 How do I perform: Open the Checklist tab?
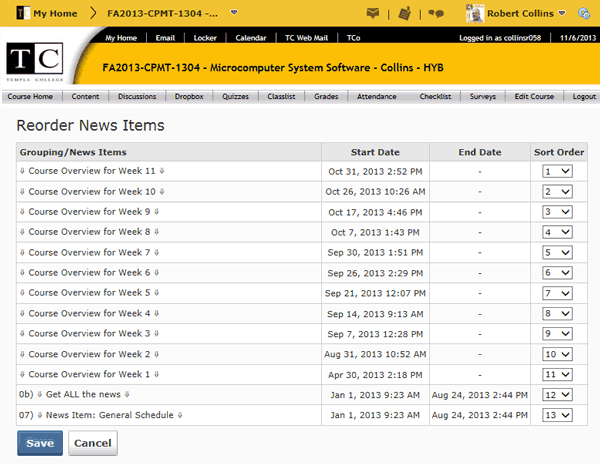(x=435, y=96)
